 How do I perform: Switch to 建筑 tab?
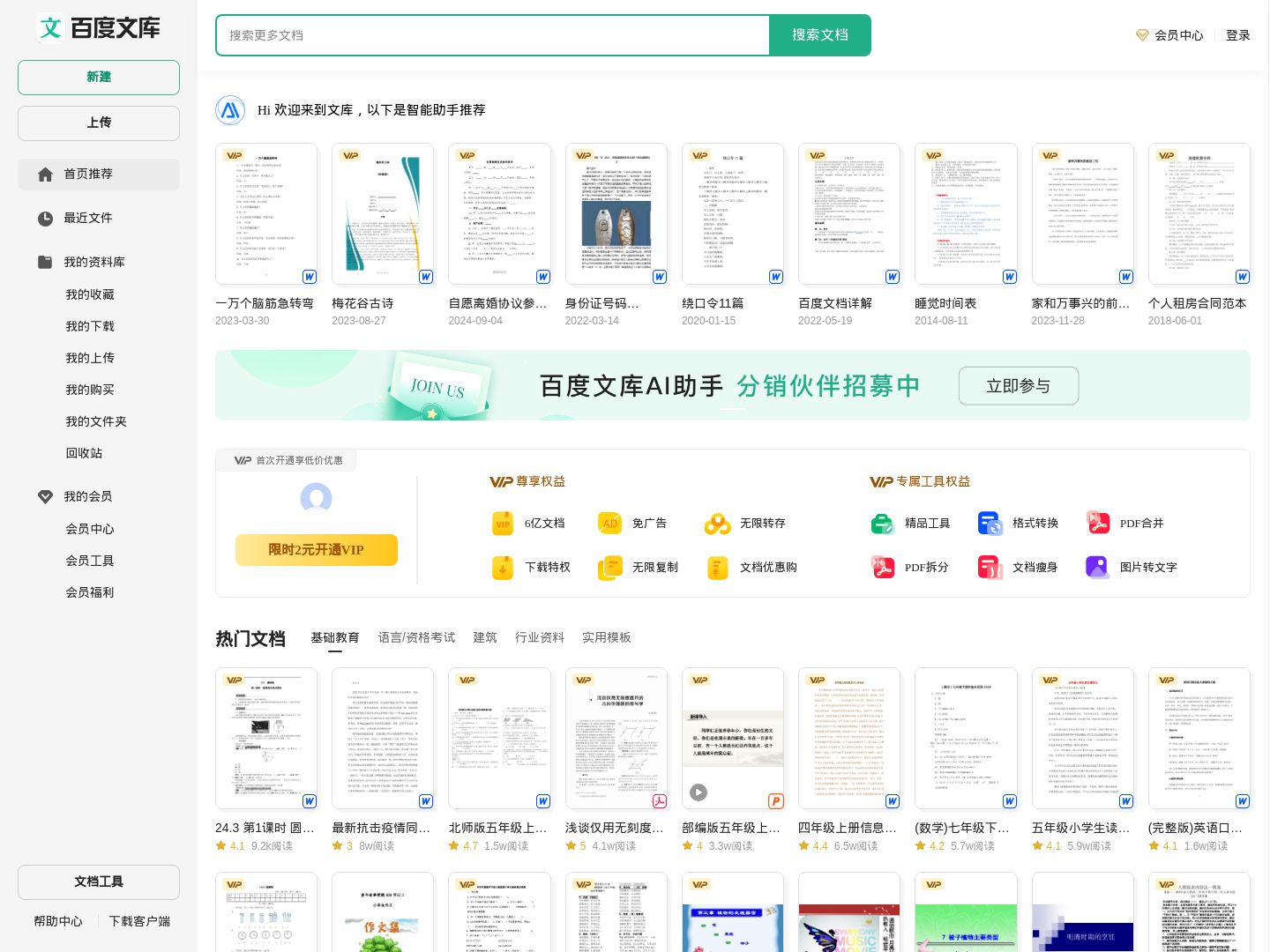coord(485,638)
